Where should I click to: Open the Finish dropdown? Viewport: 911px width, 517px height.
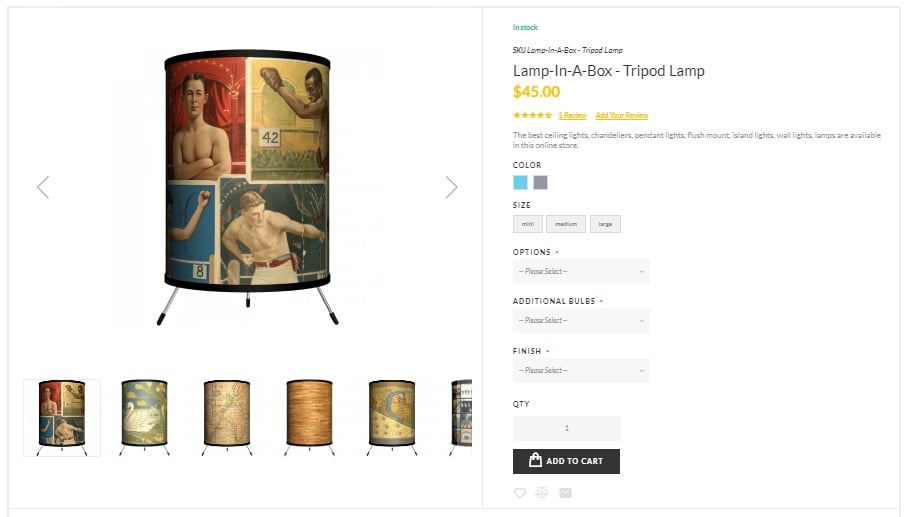pyautogui.click(x=581, y=370)
